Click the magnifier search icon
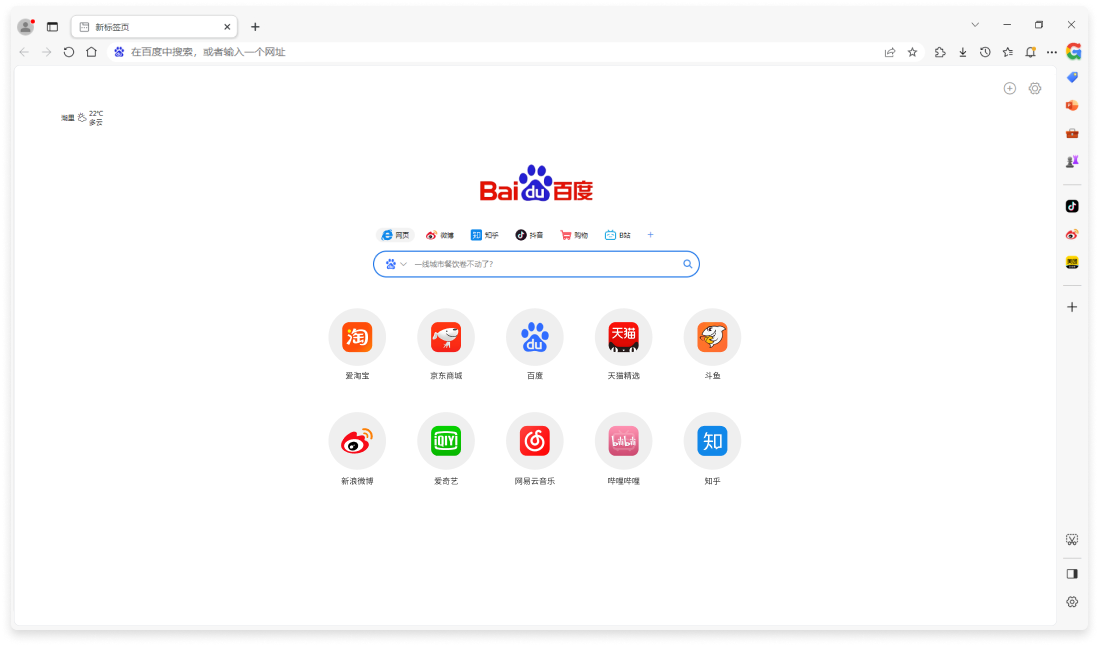Image resolution: width=1099 pixels, height=646 pixels. [x=687, y=264]
